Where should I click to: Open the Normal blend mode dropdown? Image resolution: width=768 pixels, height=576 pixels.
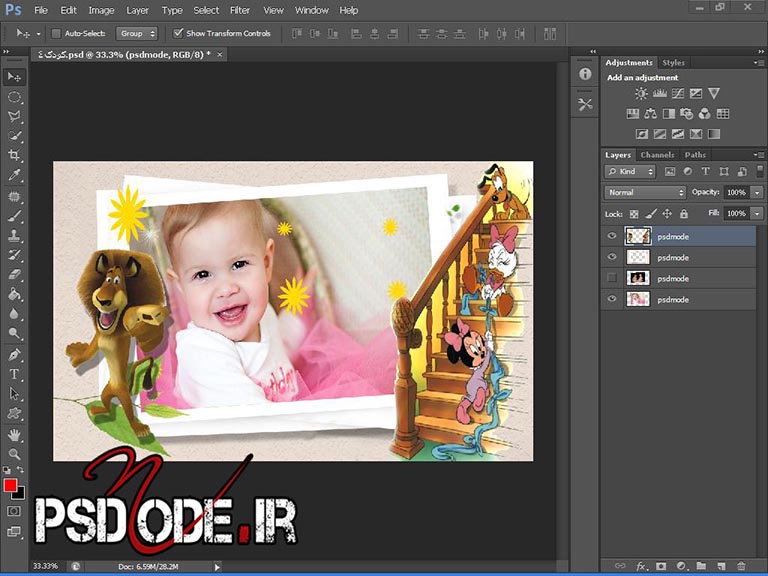[645, 192]
